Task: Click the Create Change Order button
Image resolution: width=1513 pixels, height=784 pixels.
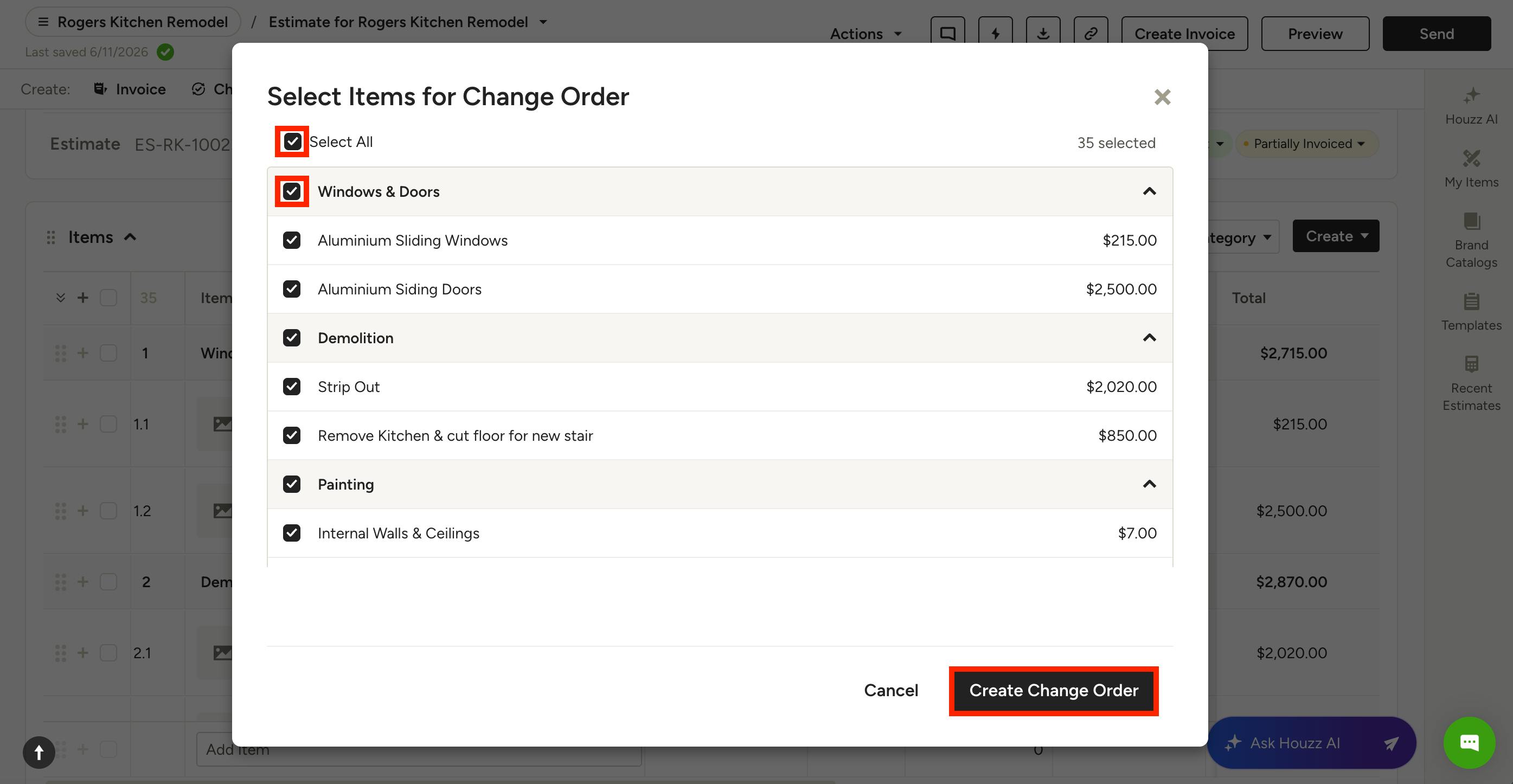Action: [x=1054, y=691]
